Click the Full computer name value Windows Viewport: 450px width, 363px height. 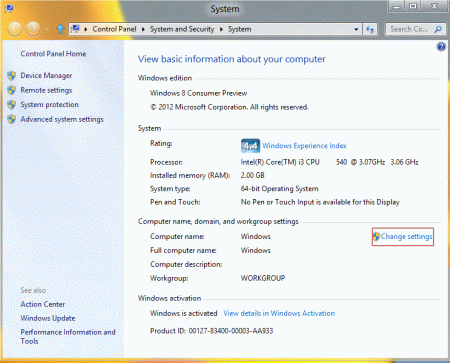256,250
